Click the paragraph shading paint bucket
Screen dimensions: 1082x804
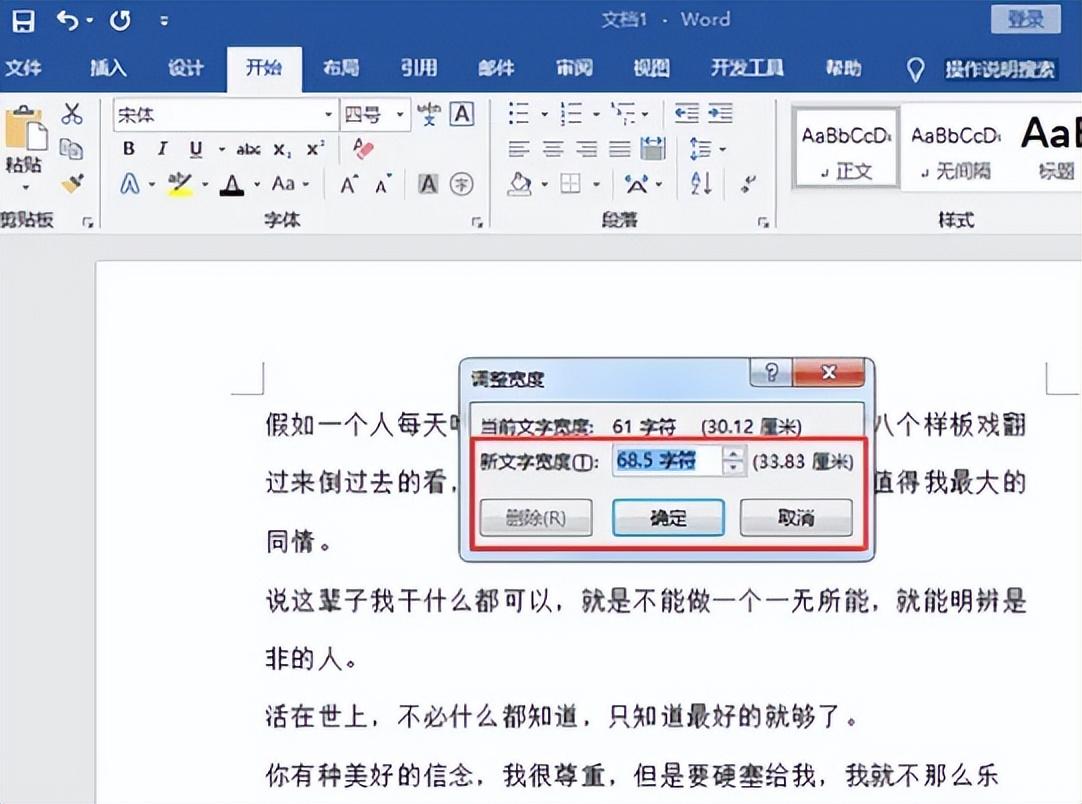coord(520,184)
